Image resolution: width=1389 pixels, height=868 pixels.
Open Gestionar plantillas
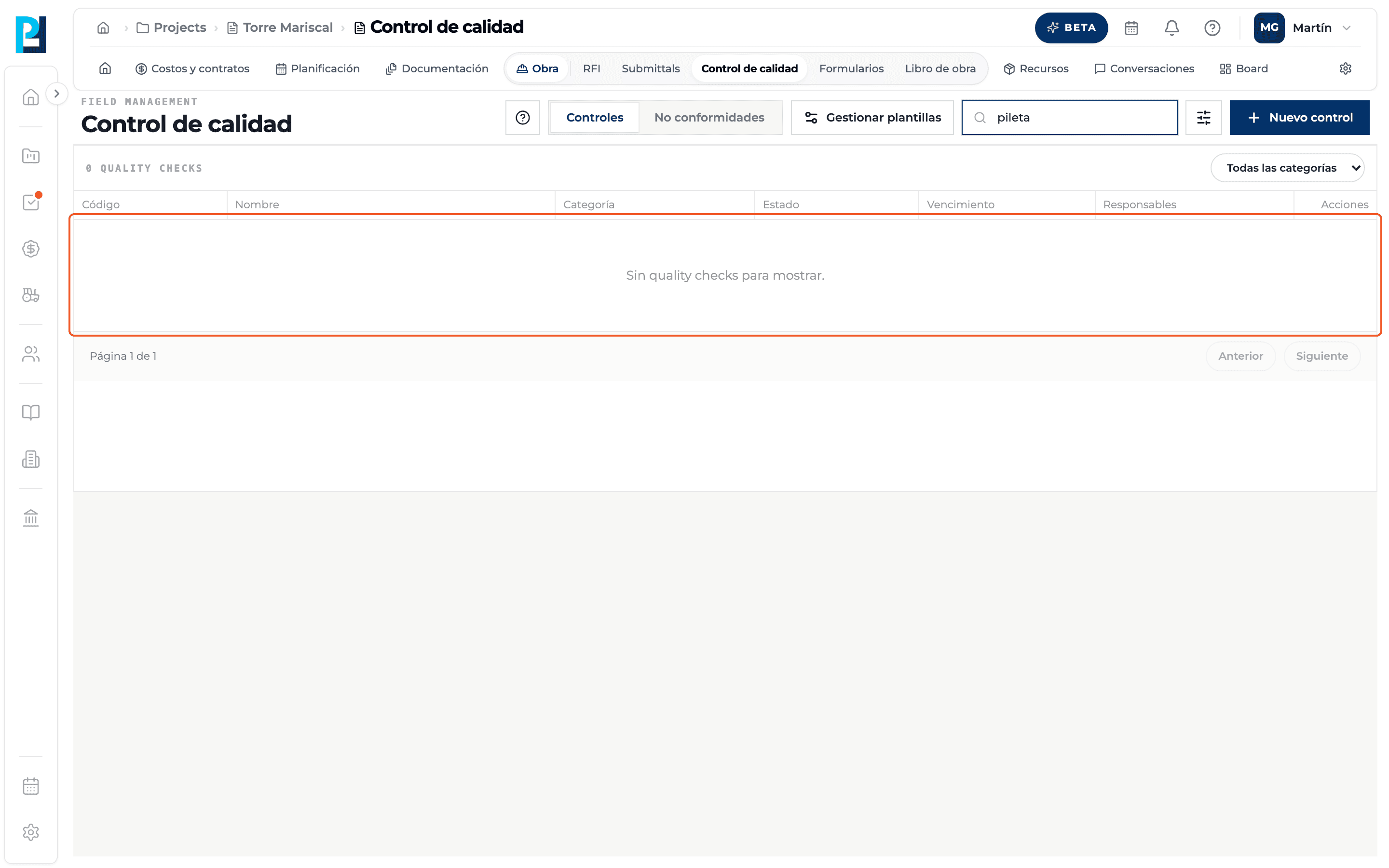[872, 118]
